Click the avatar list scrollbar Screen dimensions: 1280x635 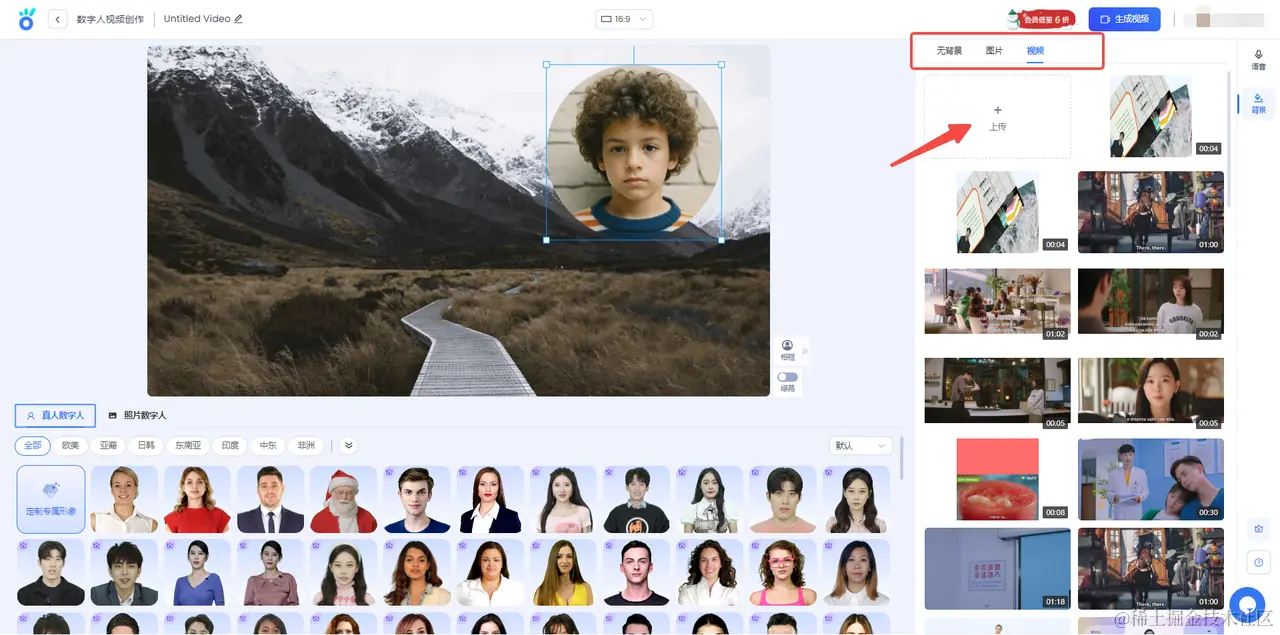click(x=902, y=458)
